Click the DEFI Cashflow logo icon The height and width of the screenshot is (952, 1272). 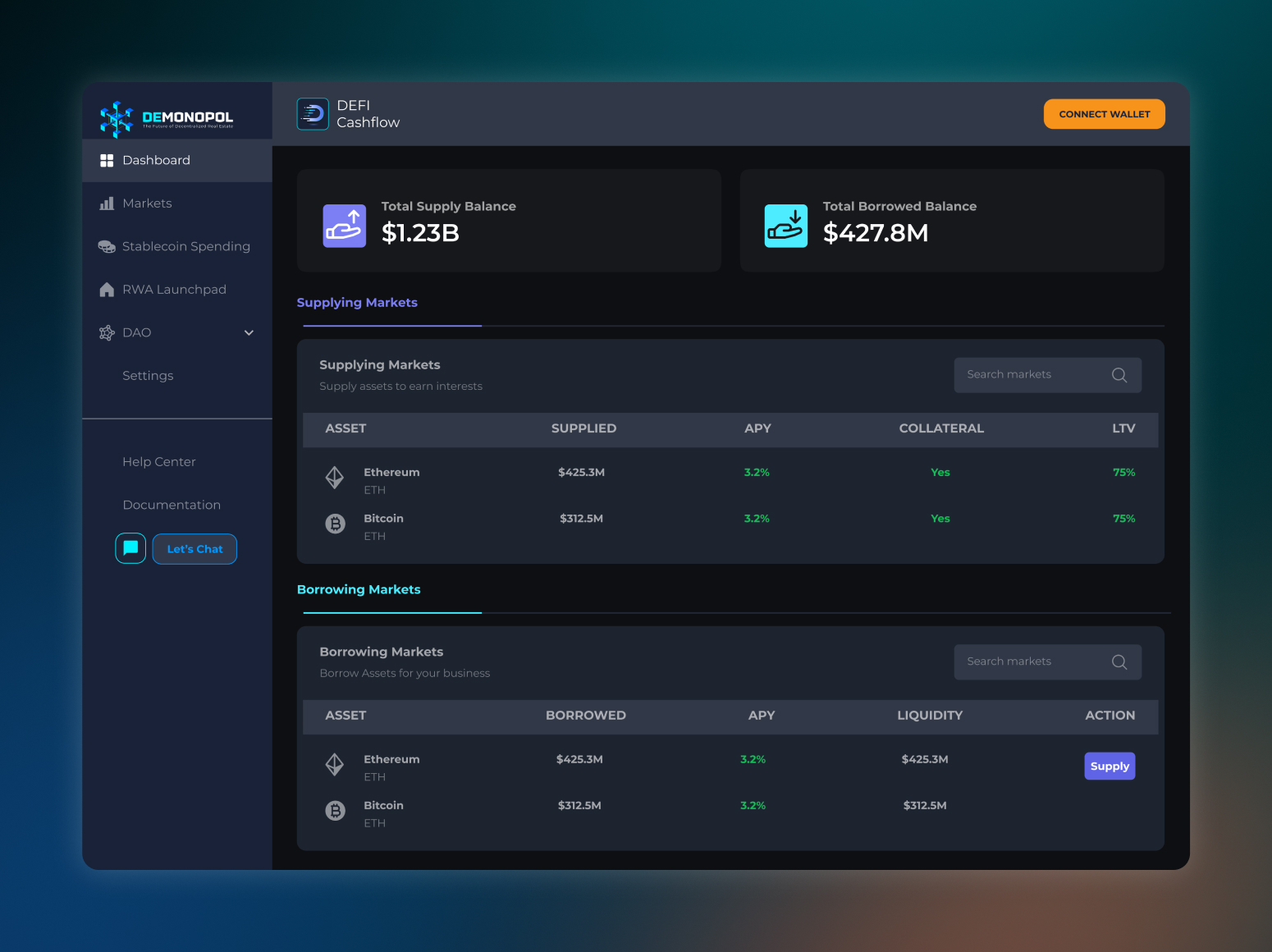pyautogui.click(x=313, y=114)
